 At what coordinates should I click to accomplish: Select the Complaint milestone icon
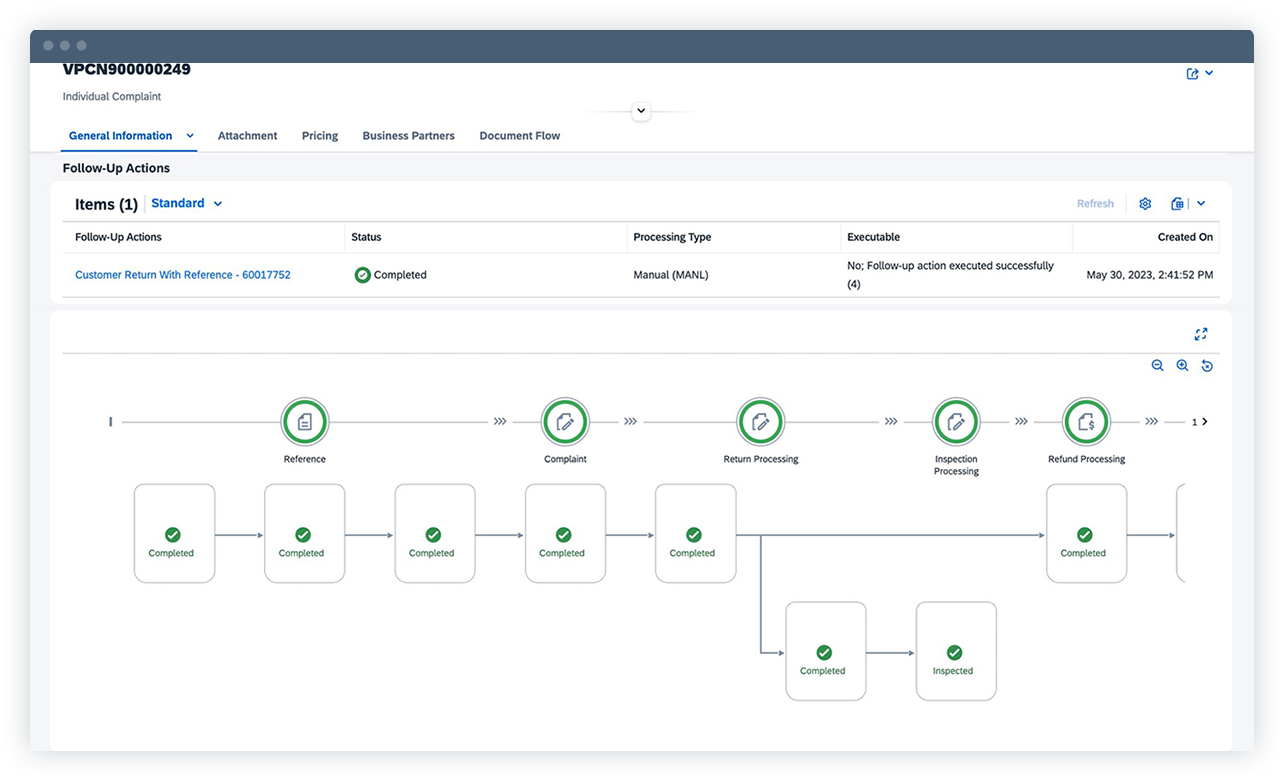pyautogui.click(x=565, y=421)
